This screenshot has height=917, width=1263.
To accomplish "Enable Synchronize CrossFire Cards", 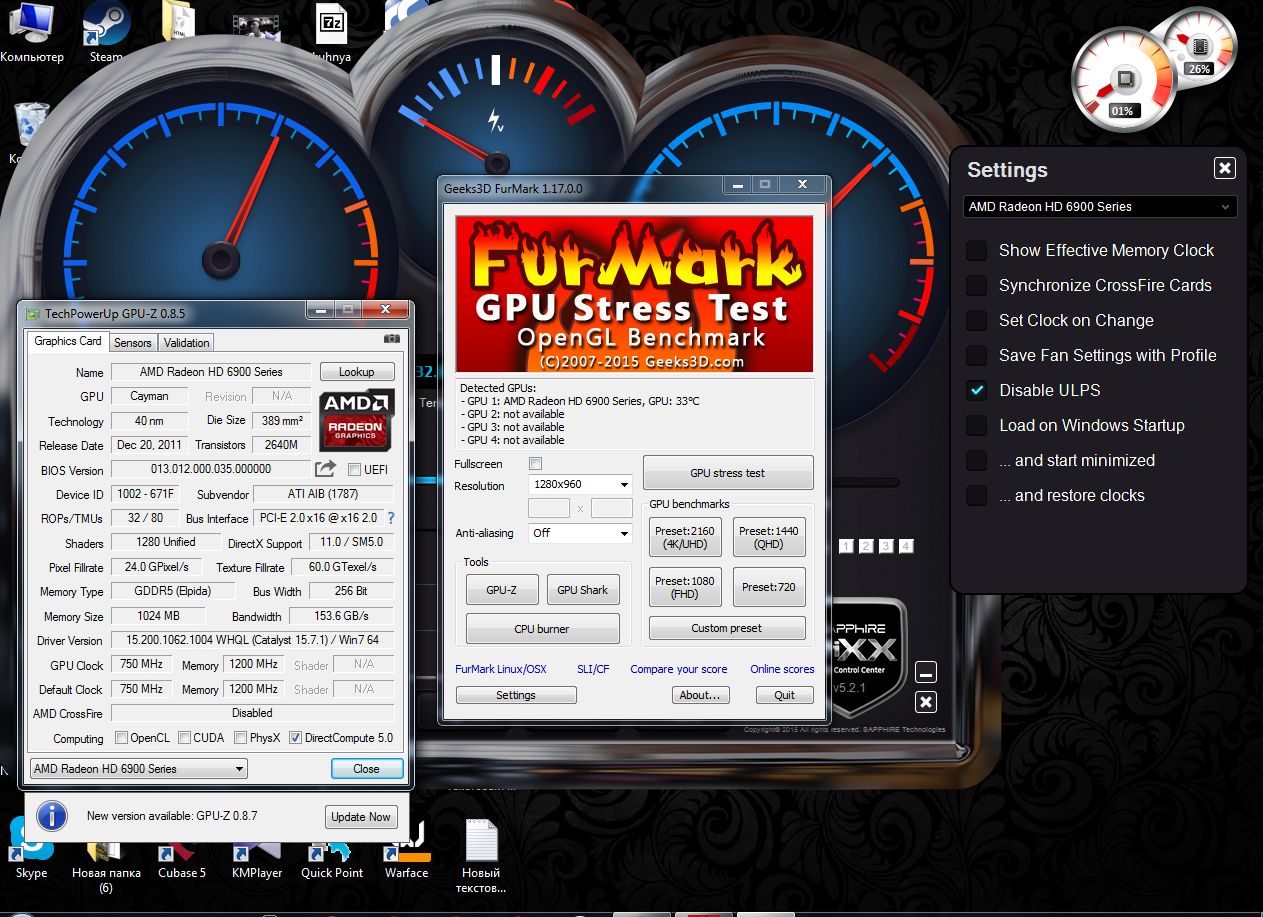I will tap(976, 286).
